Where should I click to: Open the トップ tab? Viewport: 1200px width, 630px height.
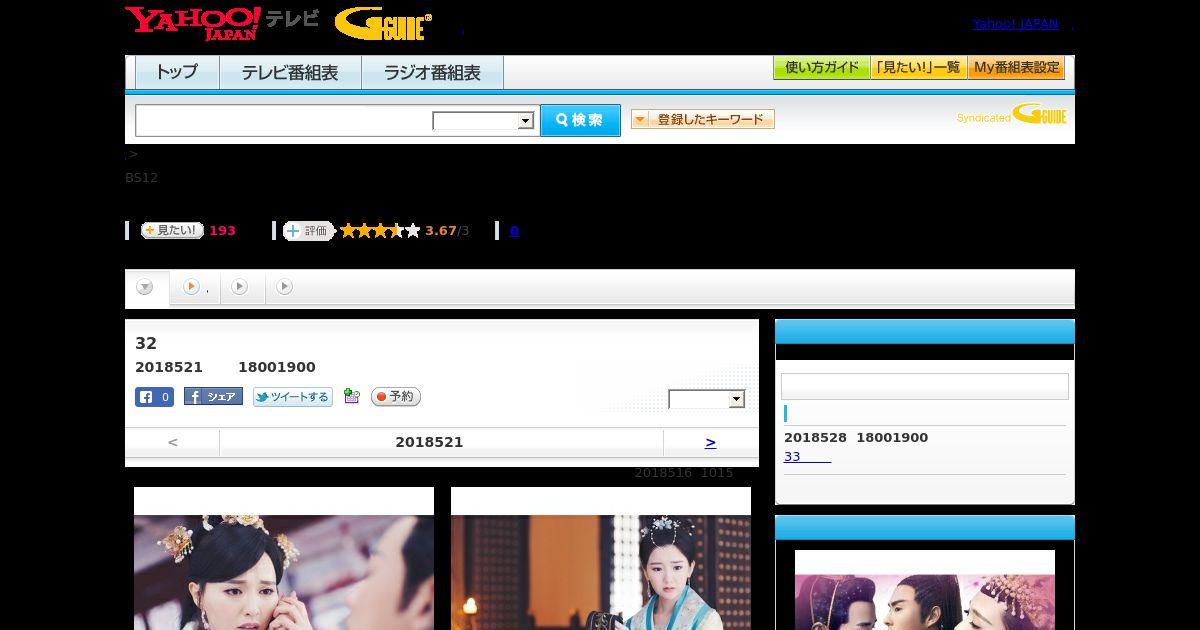[176, 73]
